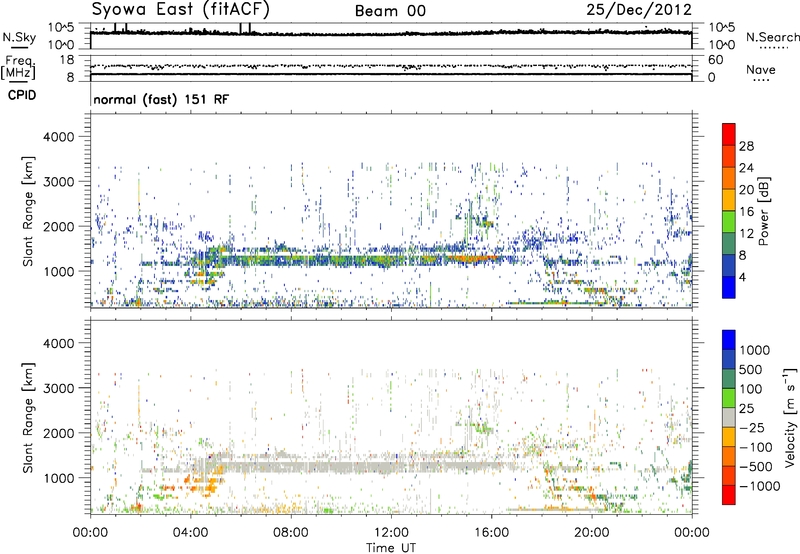Click the '-500' velocity colorbar label
This screenshot has width=800, height=554.
click(756, 467)
